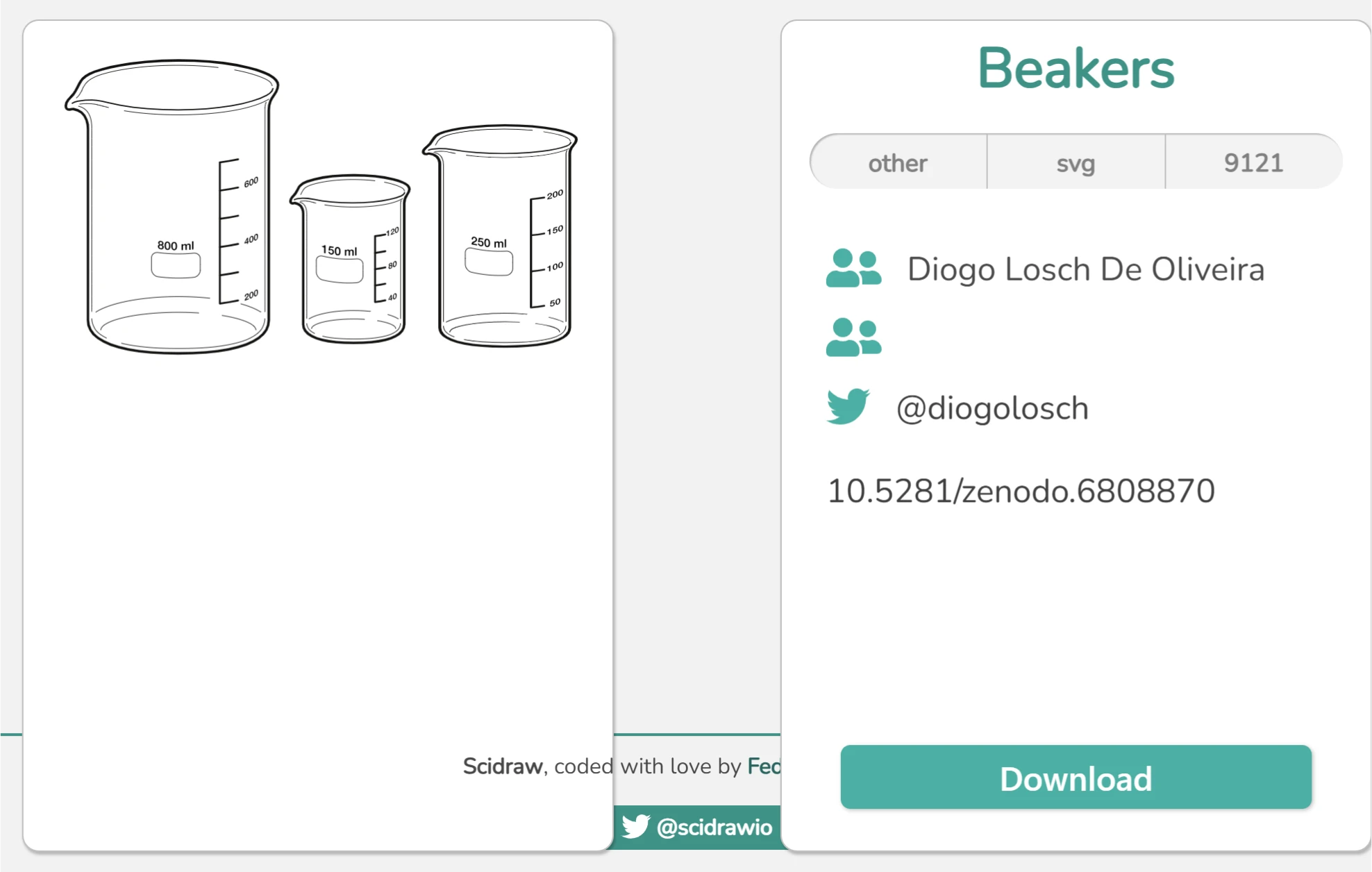
Task: Select the "other" category tag
Action: (x=898, y=162)
